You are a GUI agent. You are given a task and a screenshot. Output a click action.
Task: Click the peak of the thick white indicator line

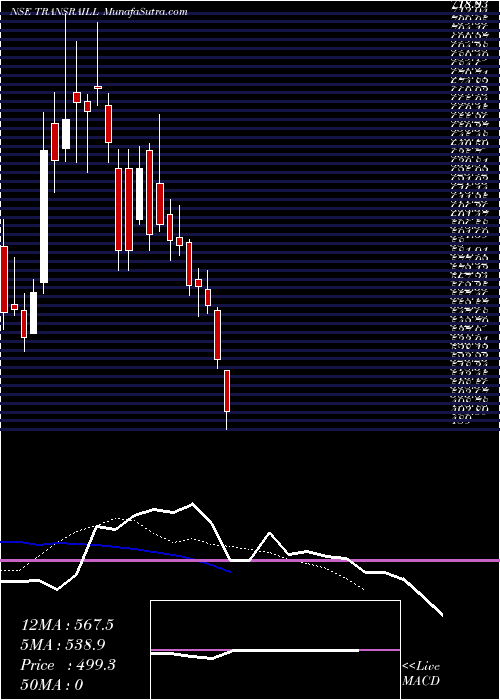(x=192, y=504)
